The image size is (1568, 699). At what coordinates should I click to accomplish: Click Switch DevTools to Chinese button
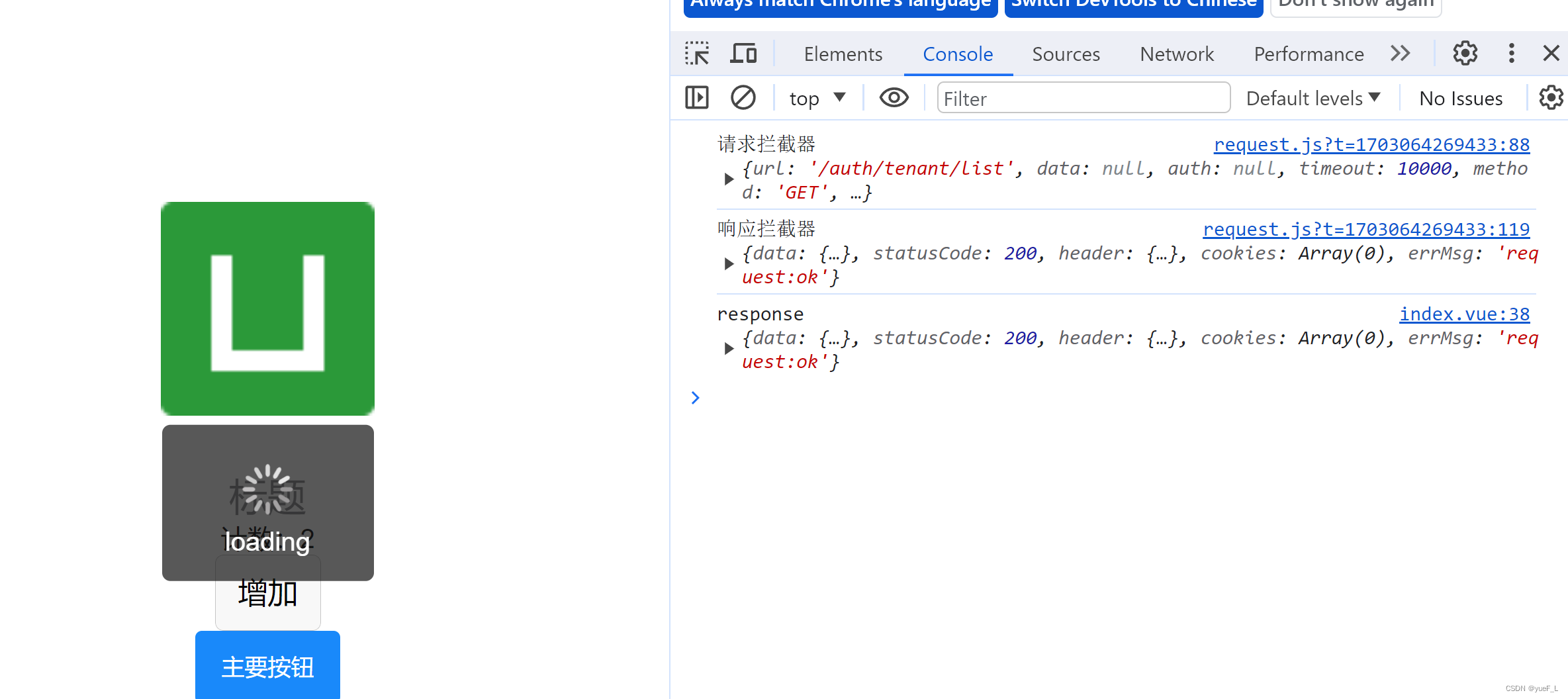[x=1134, y=5]
